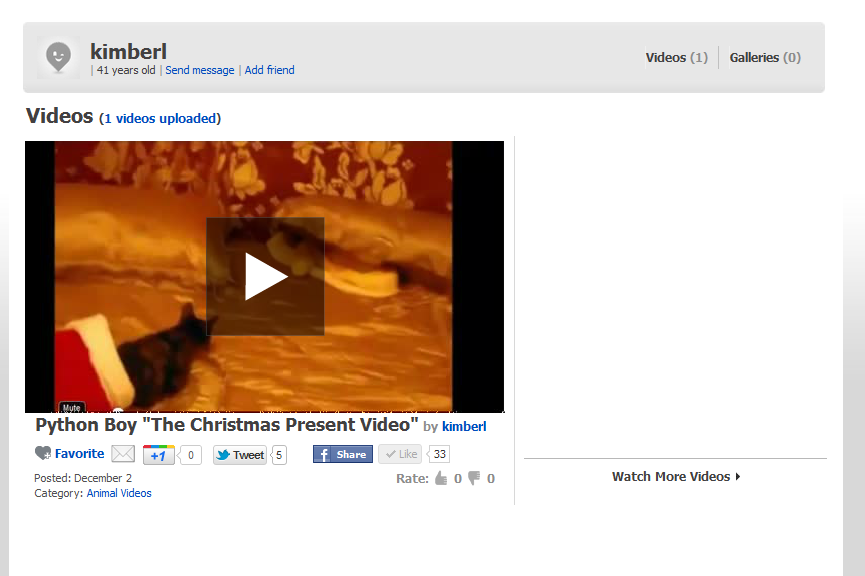Add kimberl as friend
The image size is (865, 576).
coord(269,70)
